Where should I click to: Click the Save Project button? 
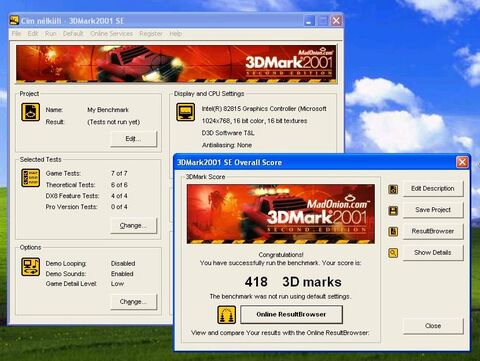[433, 210]
